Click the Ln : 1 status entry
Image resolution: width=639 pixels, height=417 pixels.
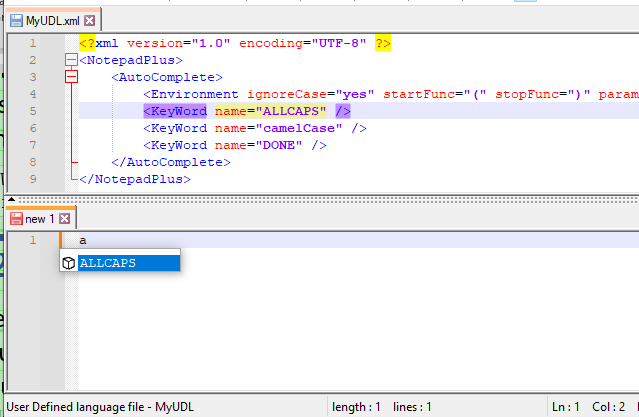click(566, 407)
